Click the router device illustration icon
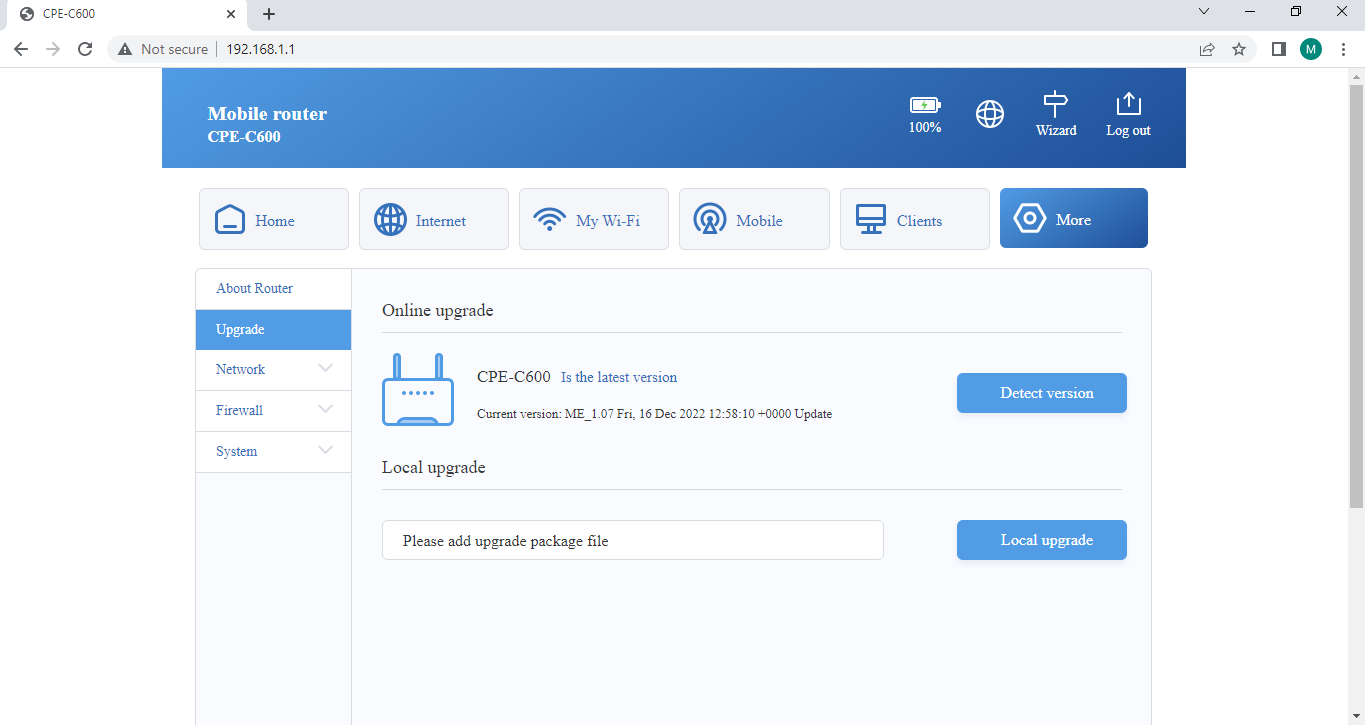 pyautogui.click(x=418, y=390)
